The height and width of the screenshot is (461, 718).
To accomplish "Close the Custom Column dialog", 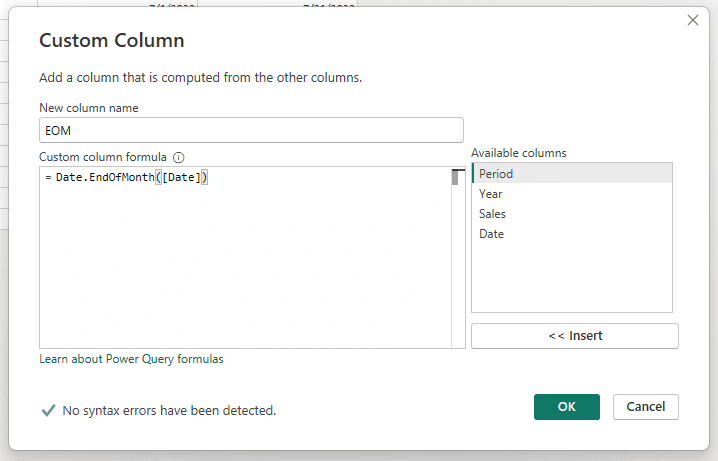I will (x=693, y=20).
